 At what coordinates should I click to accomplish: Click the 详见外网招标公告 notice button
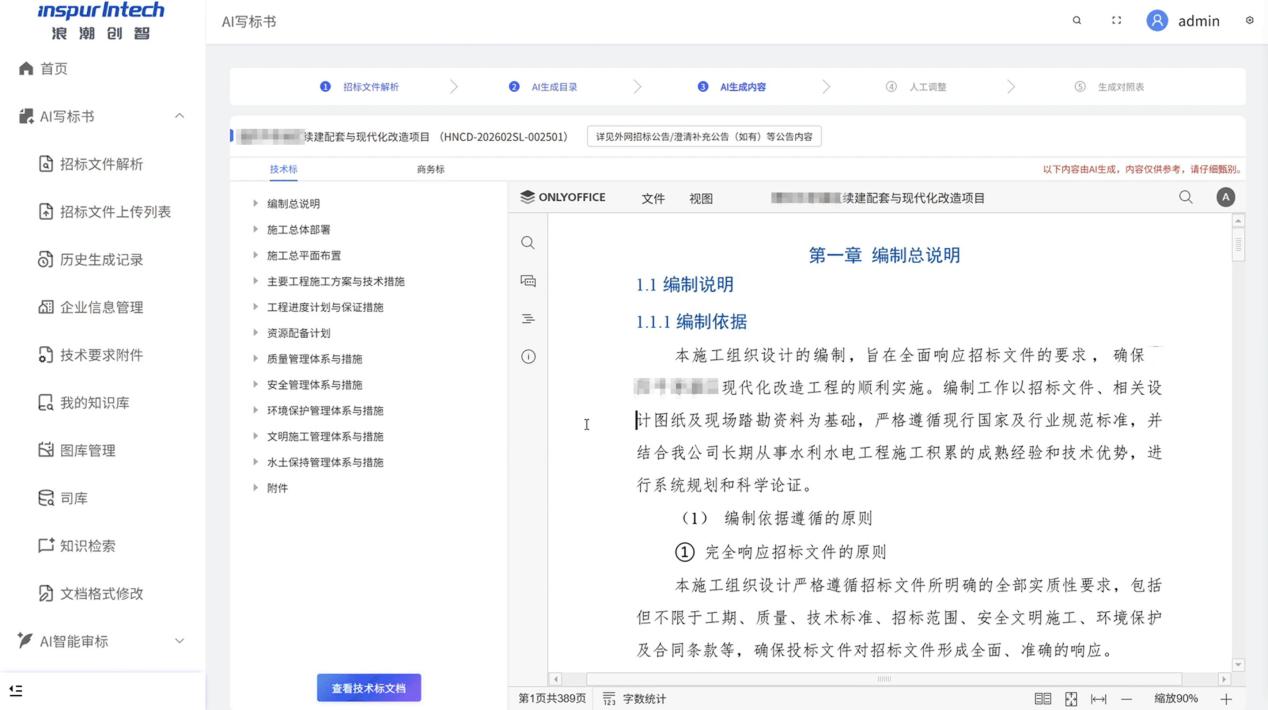click(704, 137)
